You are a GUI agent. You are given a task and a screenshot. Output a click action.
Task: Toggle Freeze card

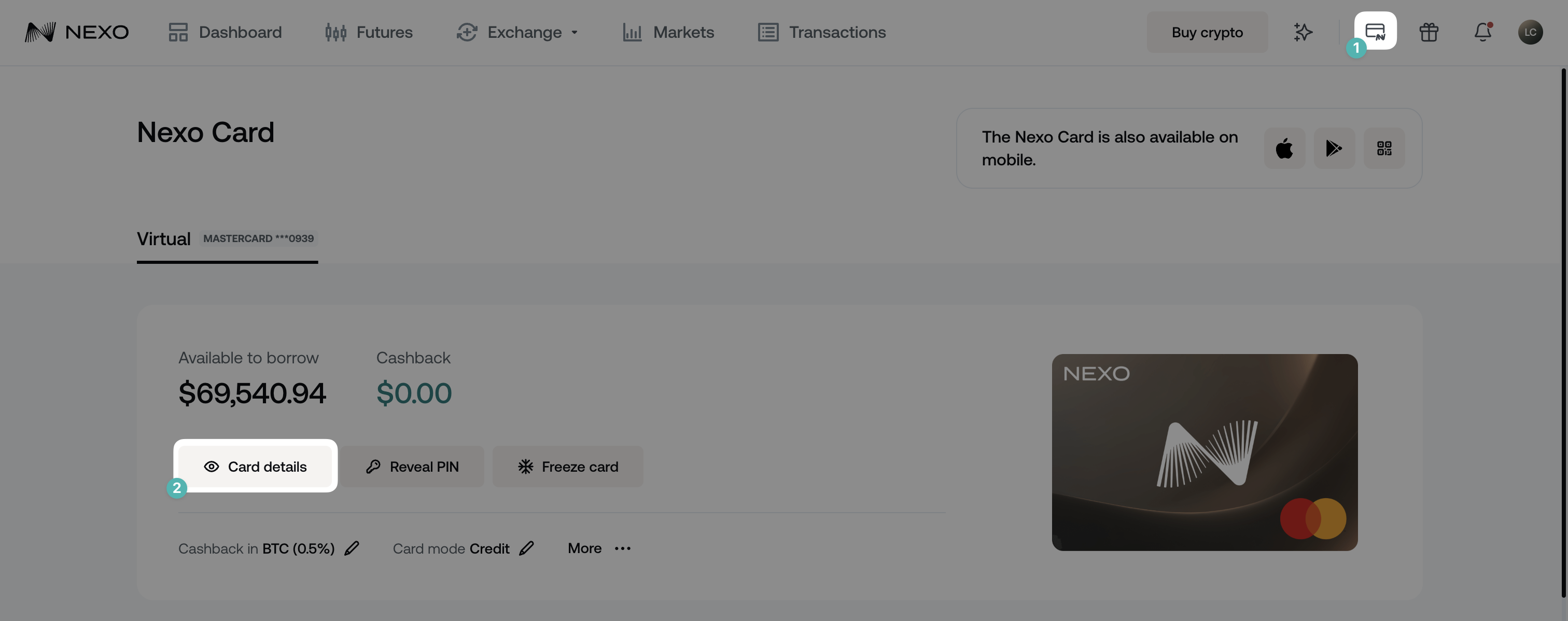567,467
